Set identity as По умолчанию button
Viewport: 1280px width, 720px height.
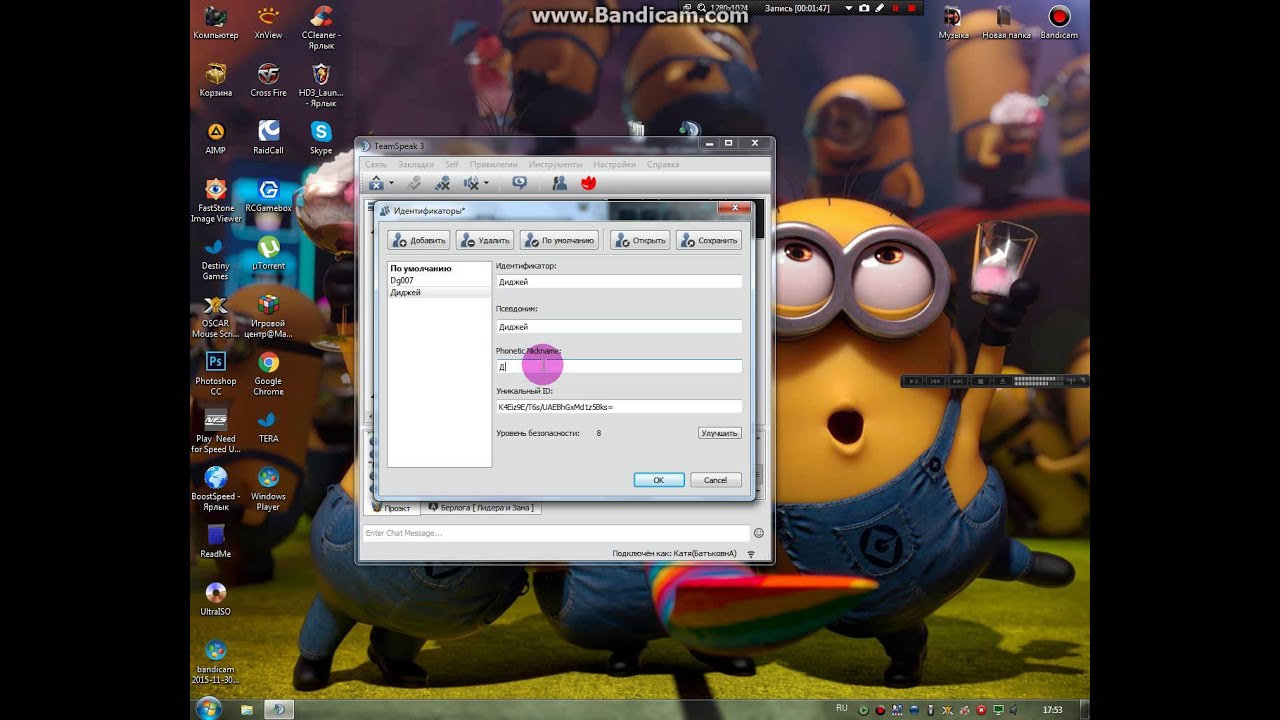(x=559, y=240)
